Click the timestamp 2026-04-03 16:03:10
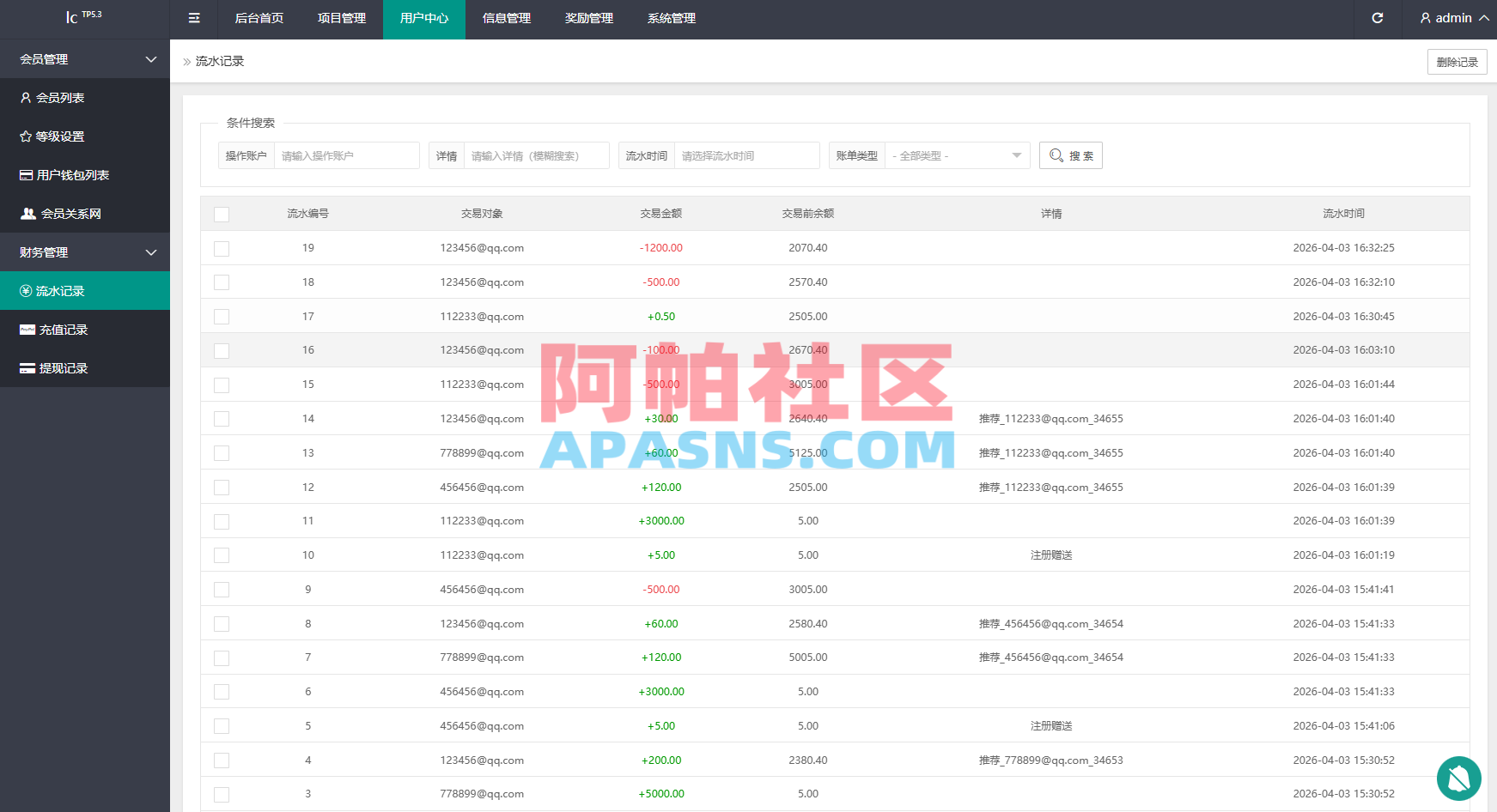The image size is (1497, 812). click(x=1344, y=350)
